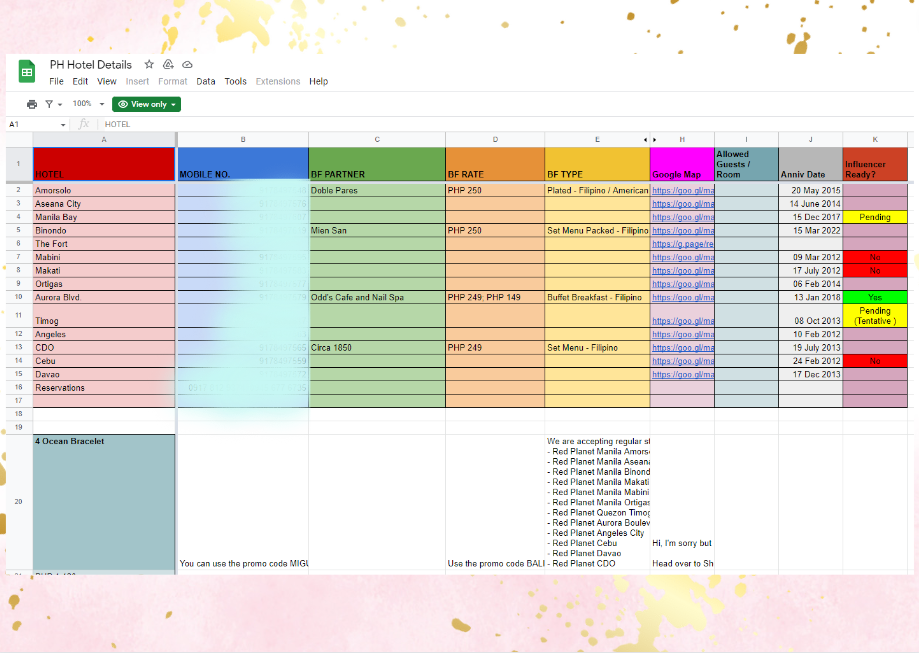Open the View menu
Image resolution: width=919 pixels, height=653 pixels.
(107, 81)
